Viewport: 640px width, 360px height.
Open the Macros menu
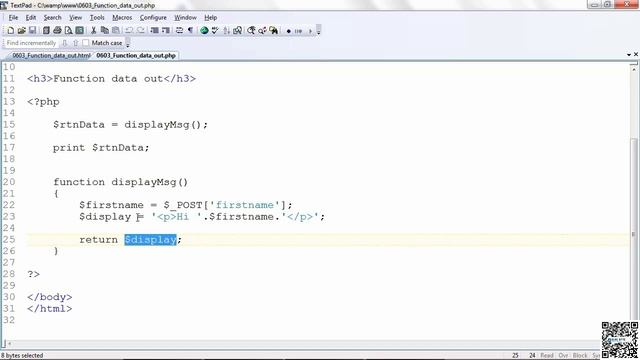[x=122, y=18]
